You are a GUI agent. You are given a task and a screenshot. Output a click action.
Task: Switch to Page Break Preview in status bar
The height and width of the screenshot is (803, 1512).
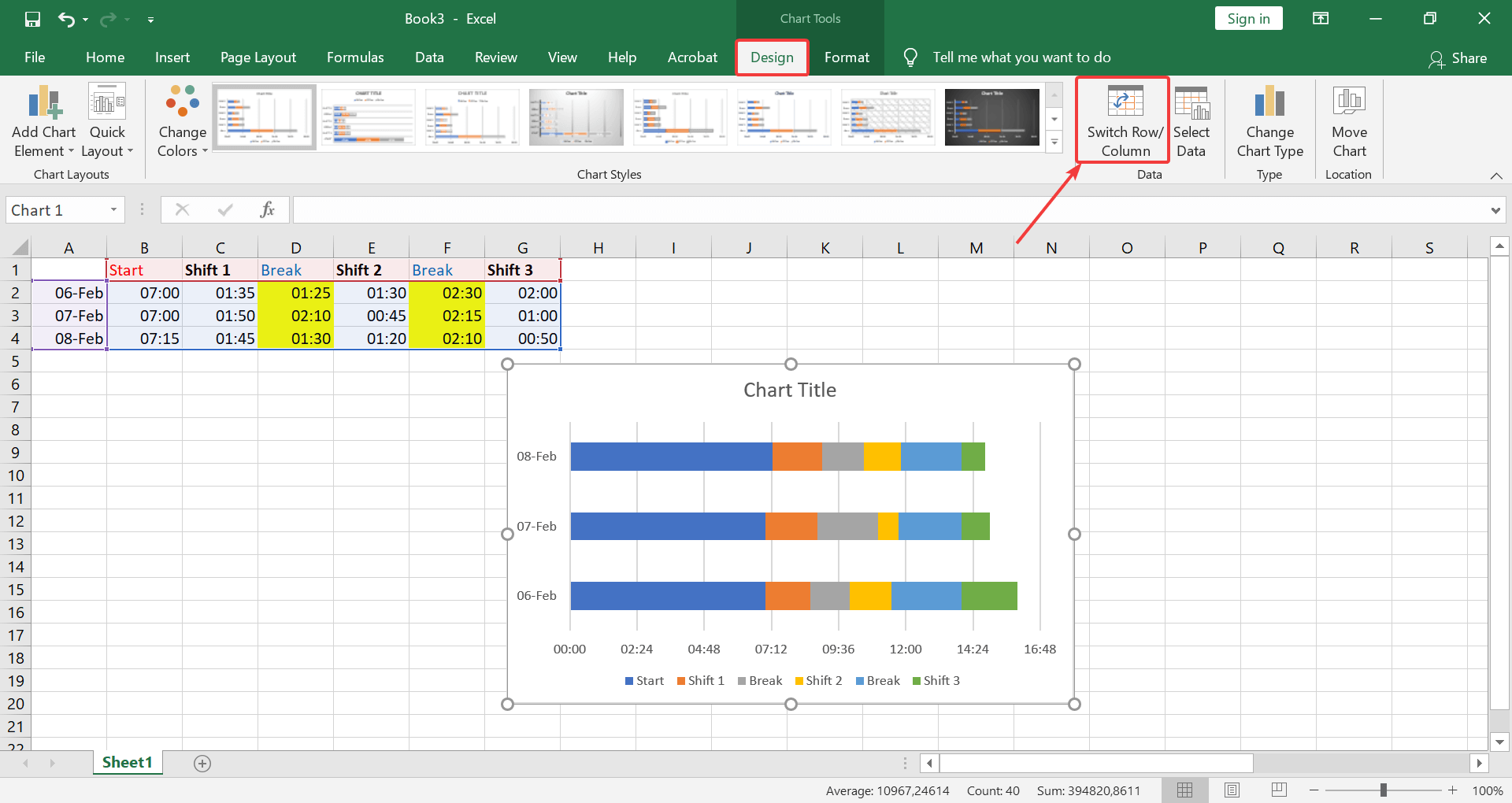pyautogui.click(x=1279, y=790)
